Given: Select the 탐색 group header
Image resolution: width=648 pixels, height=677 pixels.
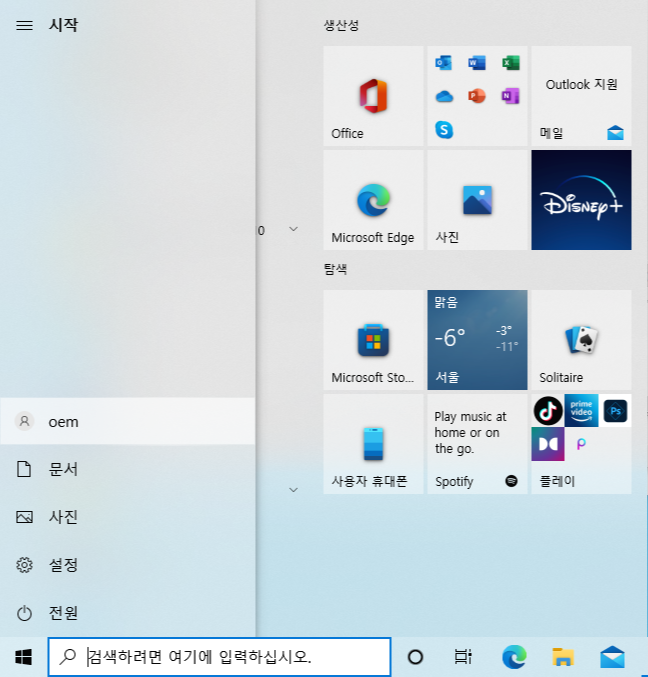Looking at the screenshot, I should click(335, 269).
